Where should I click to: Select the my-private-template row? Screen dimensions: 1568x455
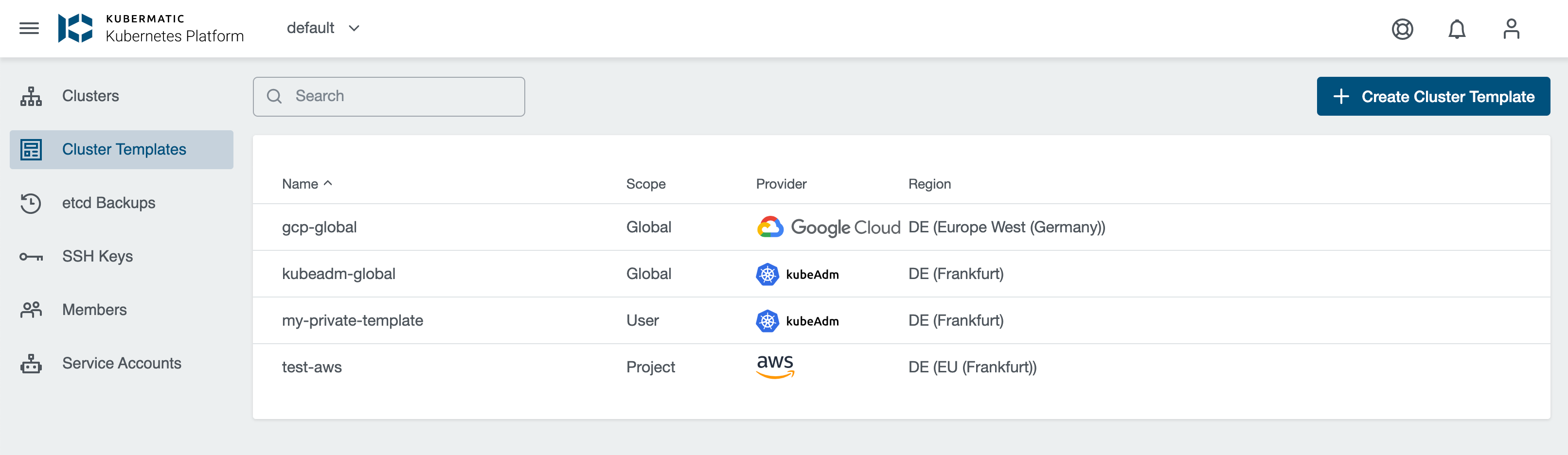(x=353, y=320)
